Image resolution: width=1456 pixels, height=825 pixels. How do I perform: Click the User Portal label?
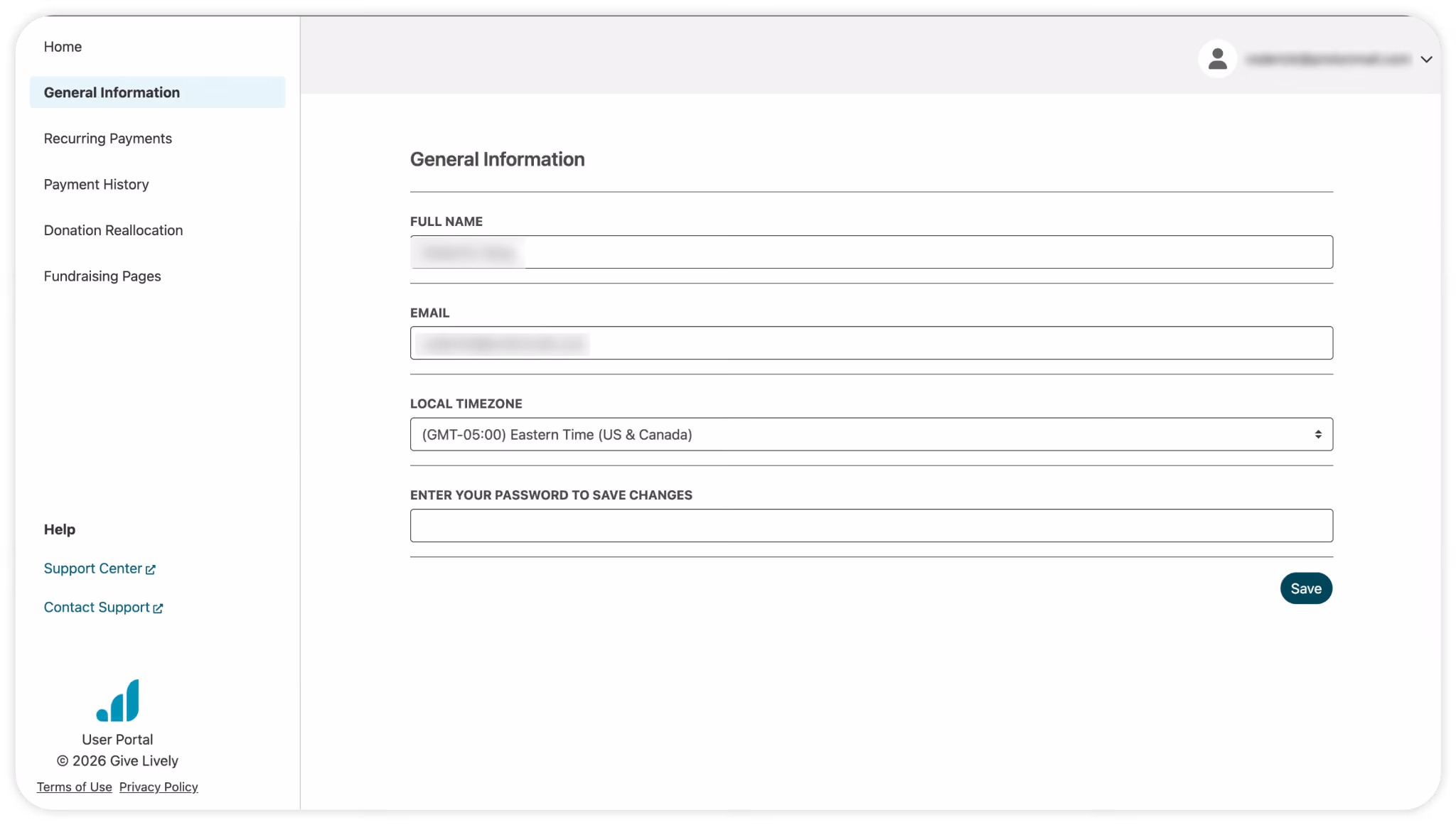coord(117,740)
